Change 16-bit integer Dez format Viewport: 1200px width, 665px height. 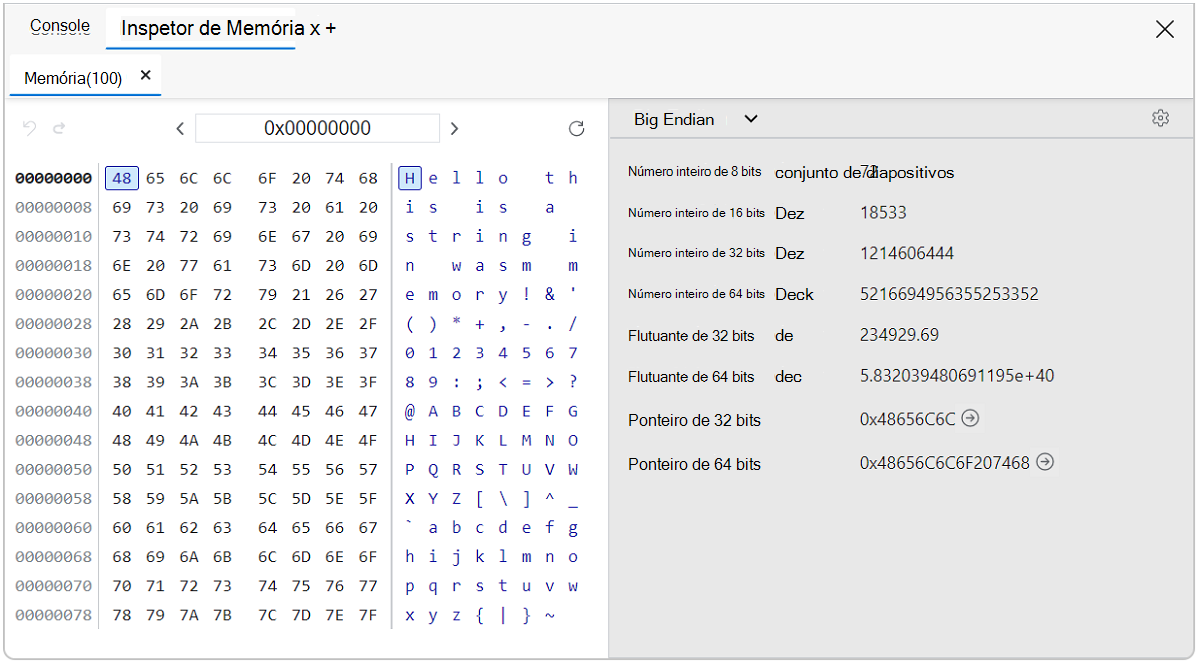790,213
